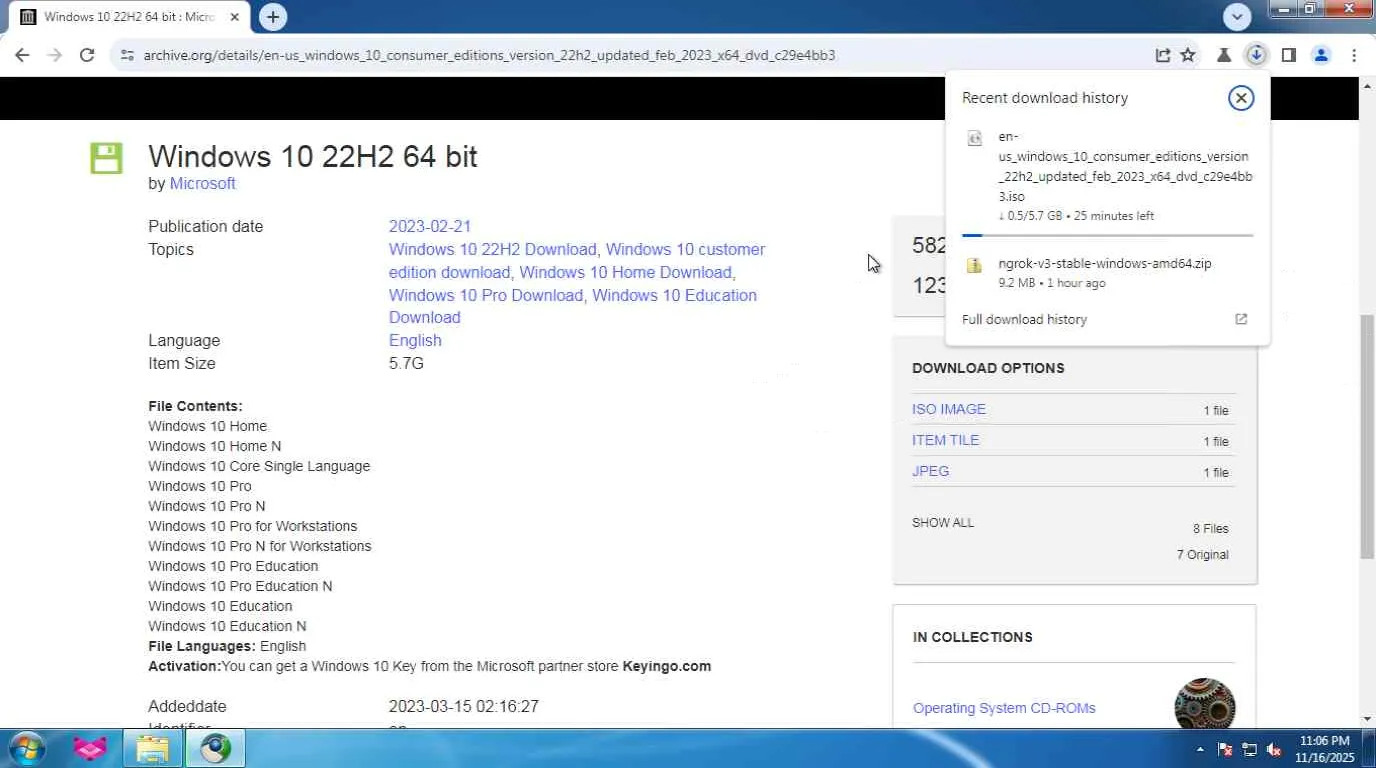Select the ITEM TILE download option

tap(945, 440)
